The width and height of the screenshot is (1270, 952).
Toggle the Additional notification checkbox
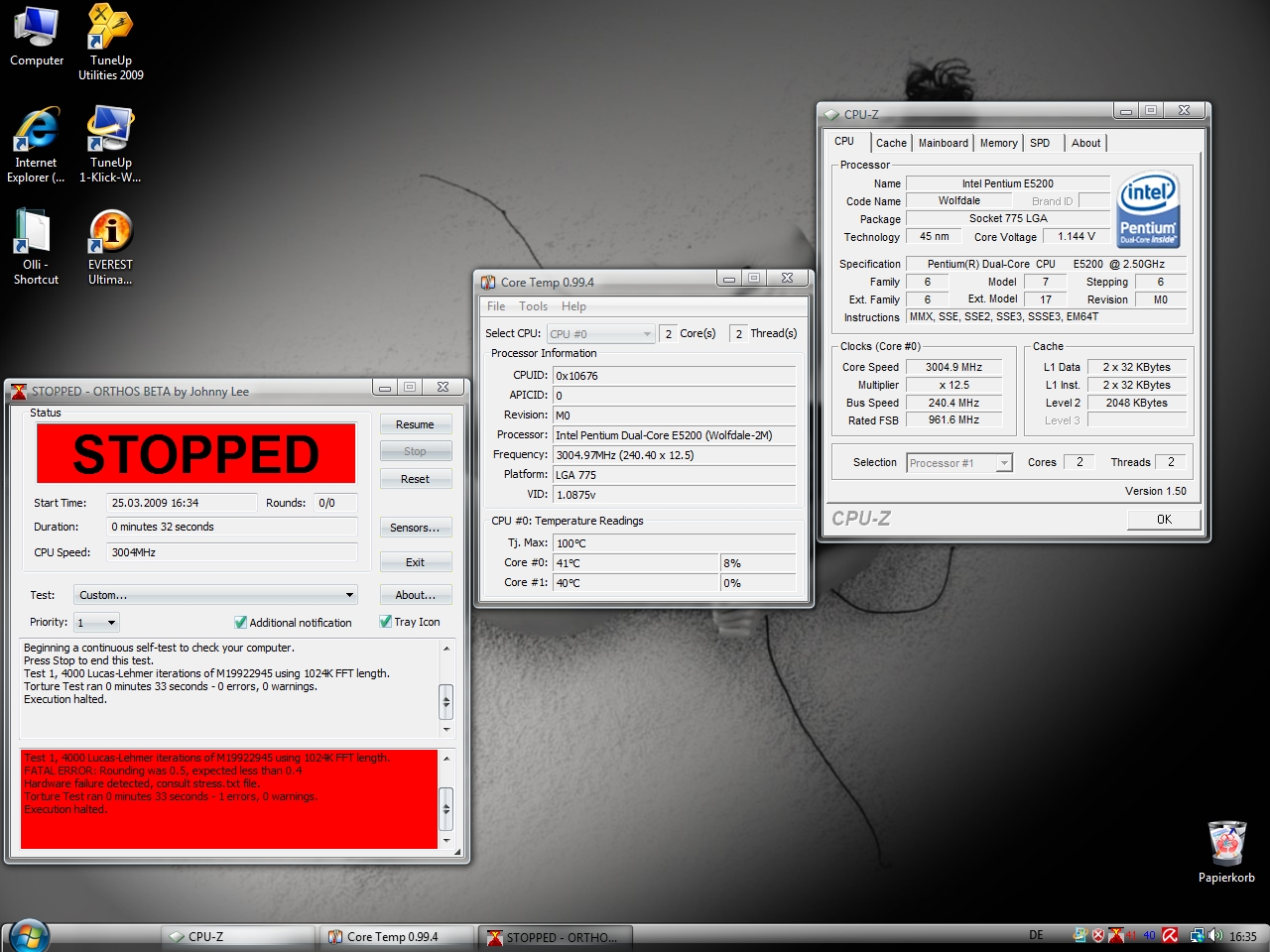click(240, 623)
